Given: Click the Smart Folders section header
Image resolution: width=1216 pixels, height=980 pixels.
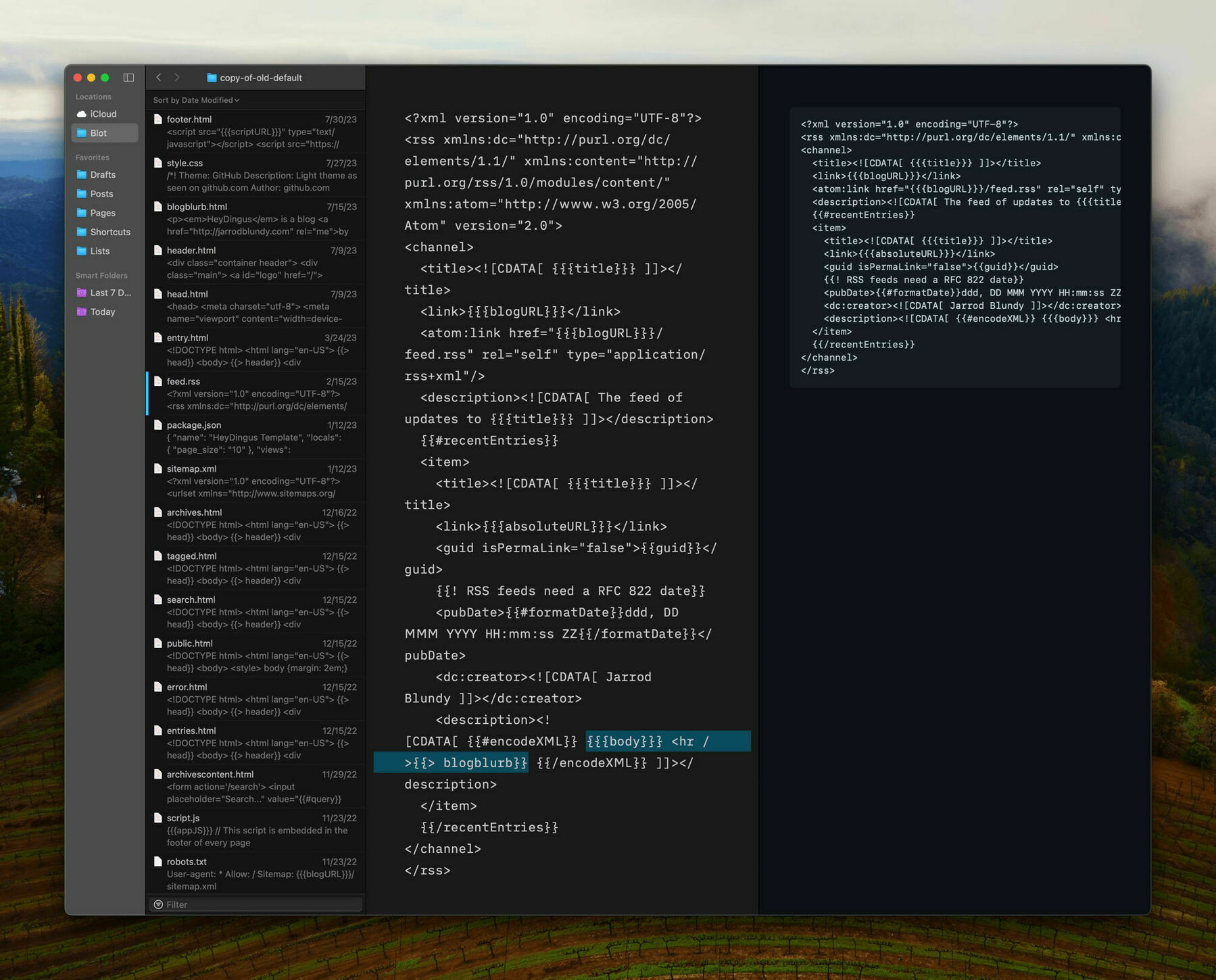Looking at the screenshot, I should tap(101, 276).
